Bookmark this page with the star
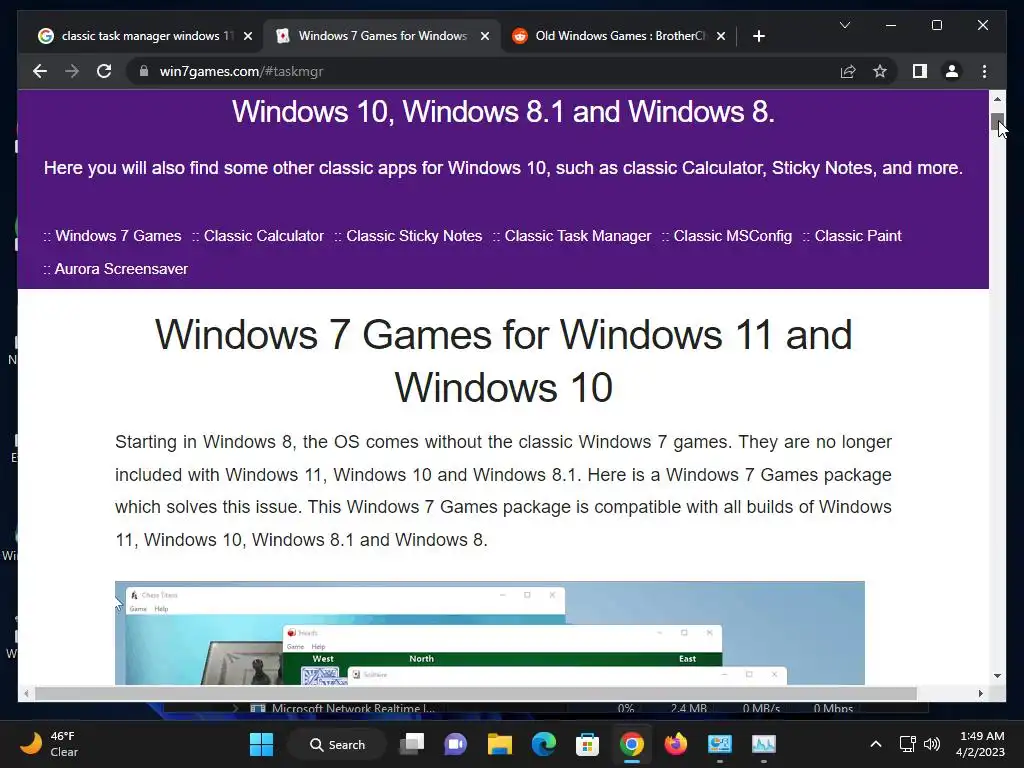The width and height of the screenshot is (1024, 768). pyautogui.click(x=880, y=71)
